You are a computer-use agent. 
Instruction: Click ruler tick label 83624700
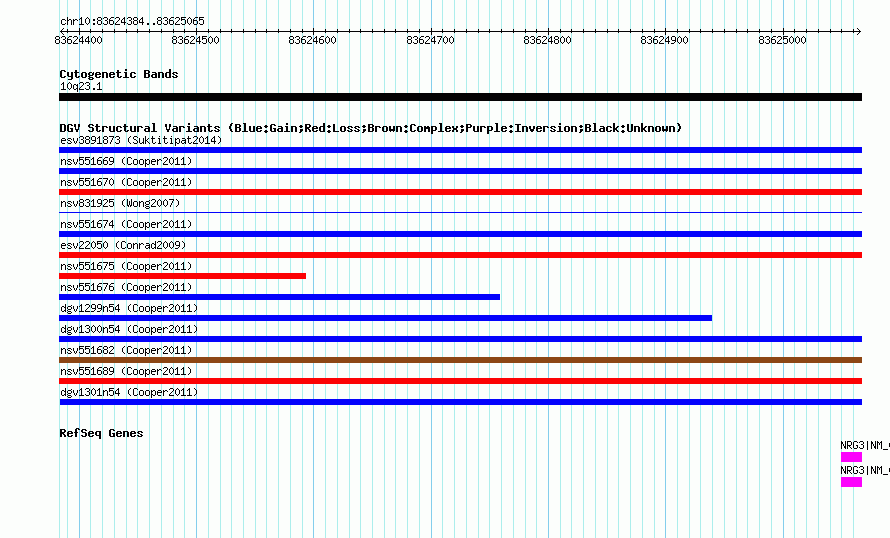point(430,40)
